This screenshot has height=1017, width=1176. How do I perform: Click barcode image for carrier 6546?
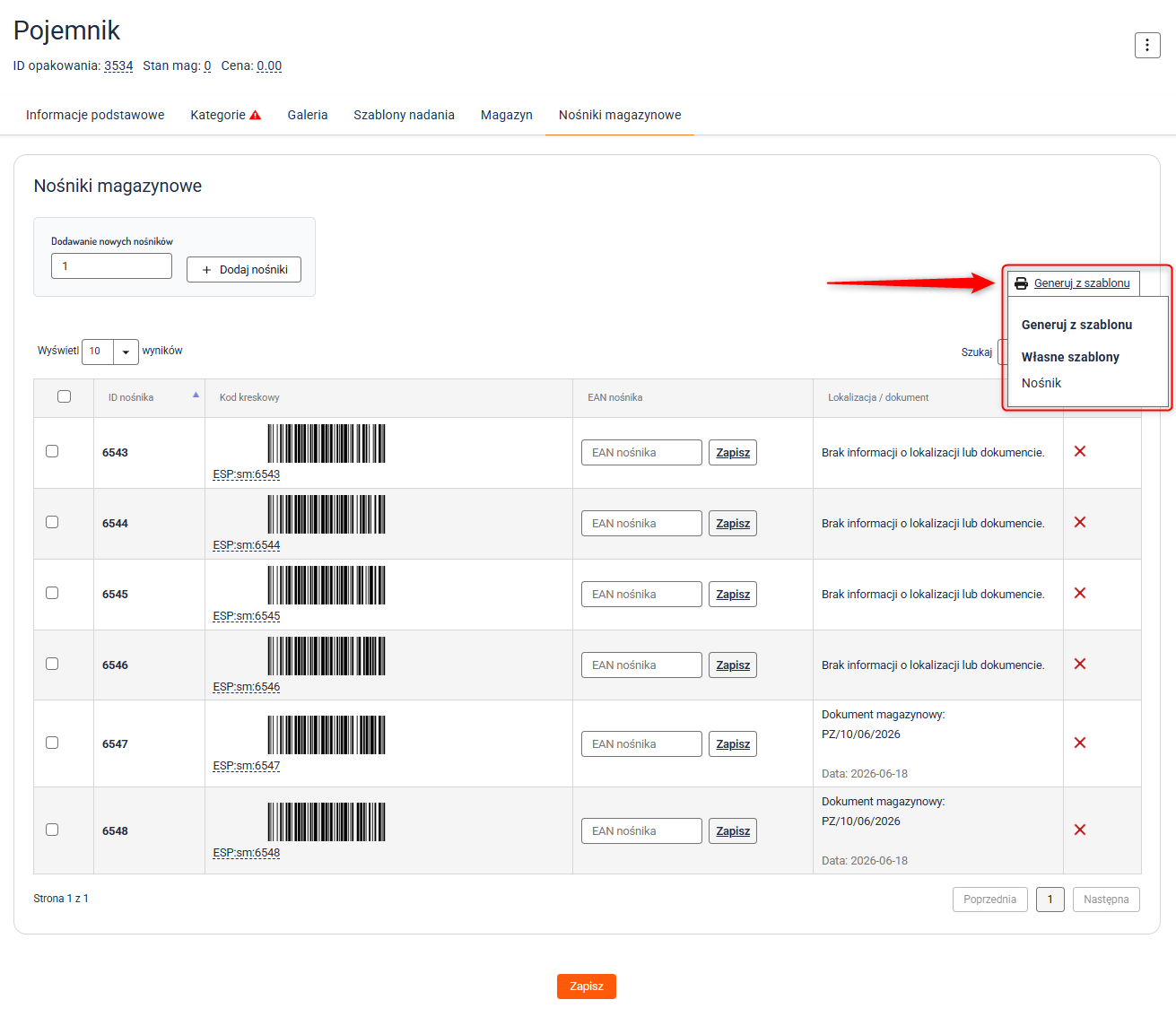click(x=327, y=656)
